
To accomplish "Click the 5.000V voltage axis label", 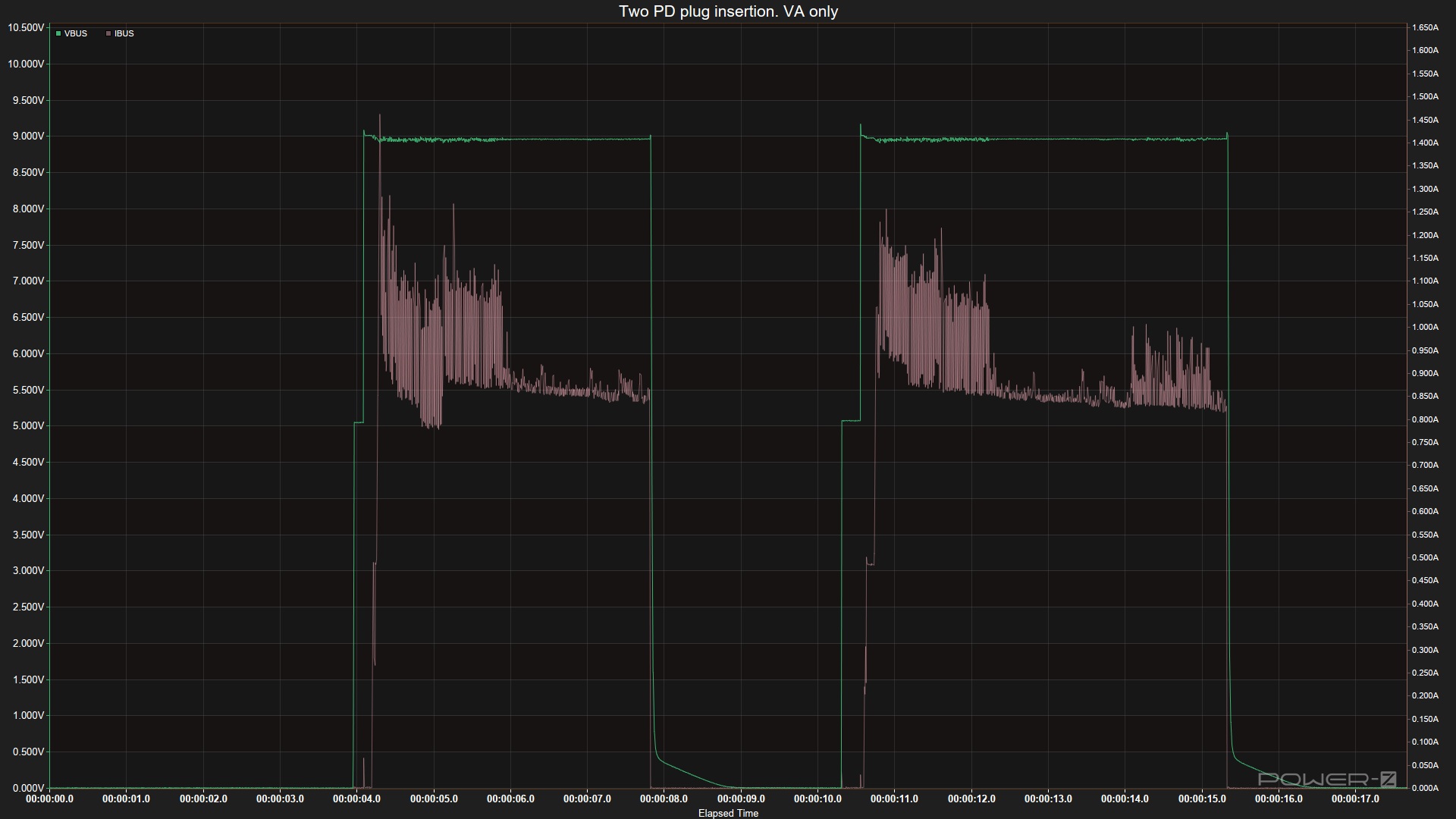I will click(28, 426).
